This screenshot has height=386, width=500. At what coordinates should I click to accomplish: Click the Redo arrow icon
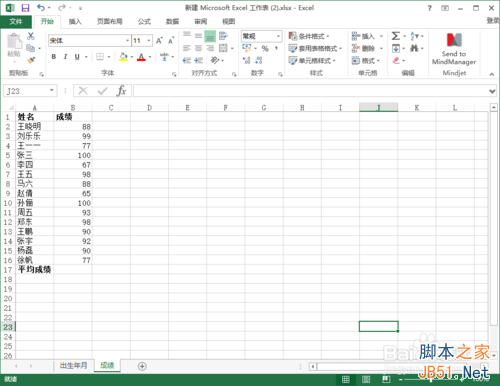point(62,8)
